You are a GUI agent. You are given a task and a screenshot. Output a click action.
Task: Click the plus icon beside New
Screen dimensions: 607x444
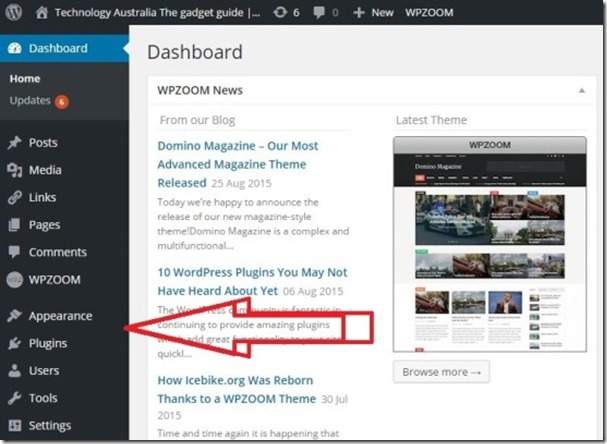pyautogui.click(x=359, y=13)
